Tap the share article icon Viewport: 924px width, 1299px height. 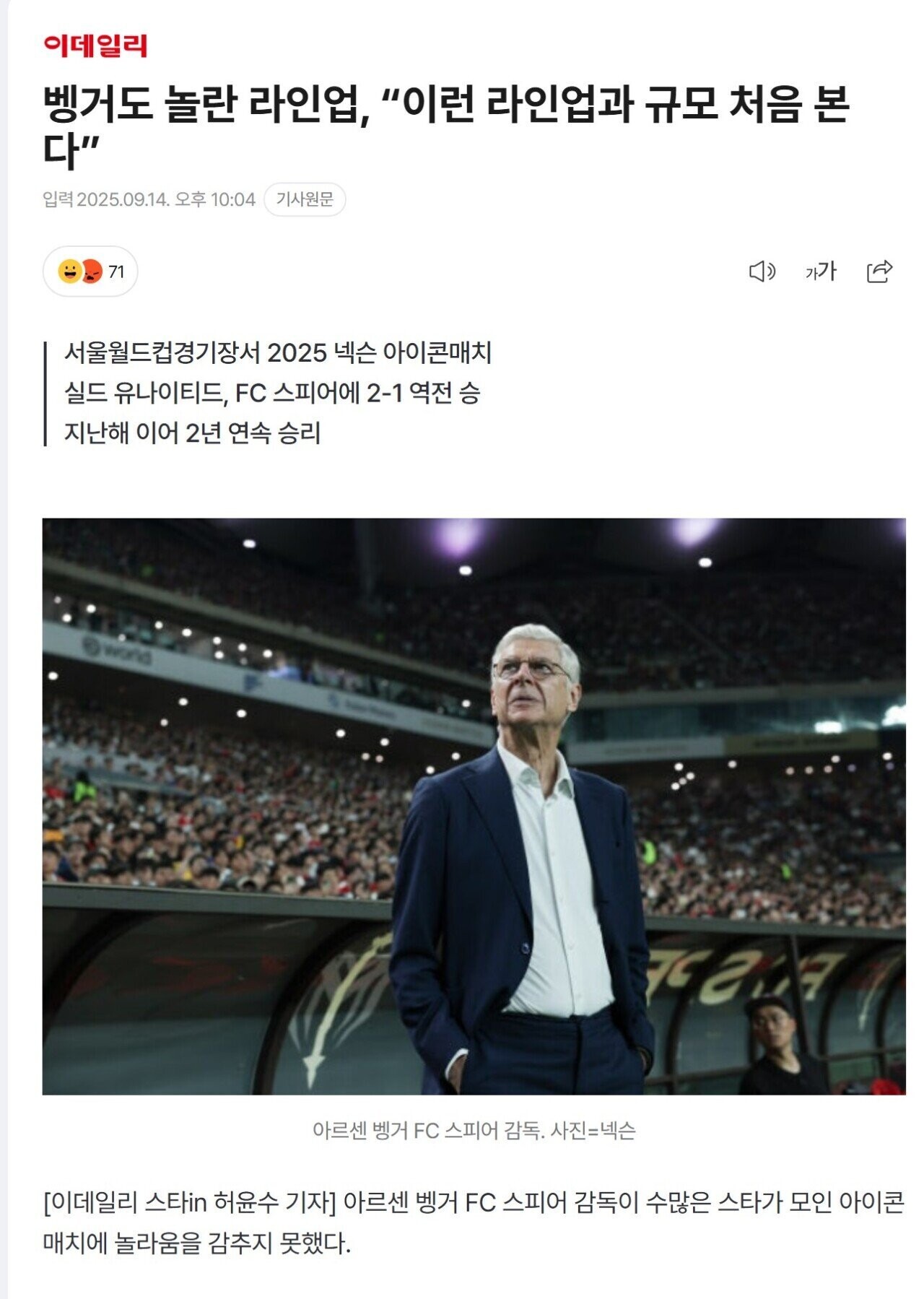[879, 271]
